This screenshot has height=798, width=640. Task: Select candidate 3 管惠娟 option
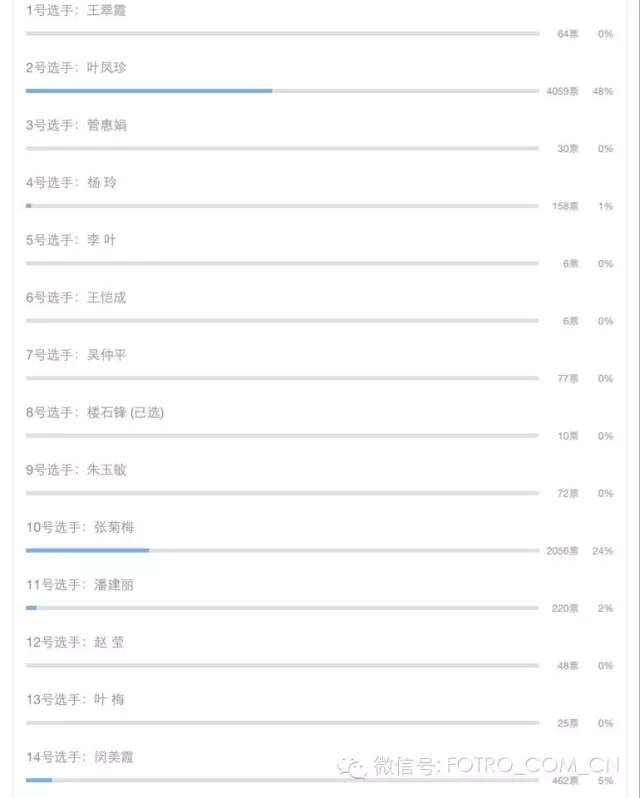[76, 125]
